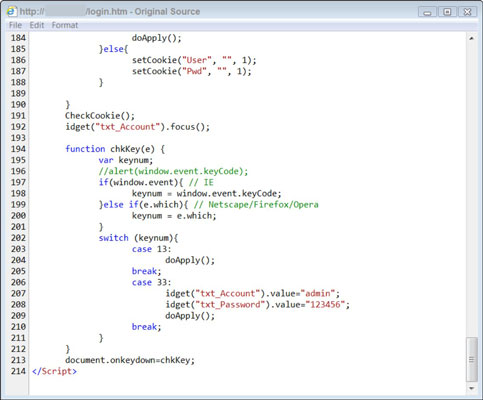
Task: Click line number 214
Action: click(x=18, y=371)
